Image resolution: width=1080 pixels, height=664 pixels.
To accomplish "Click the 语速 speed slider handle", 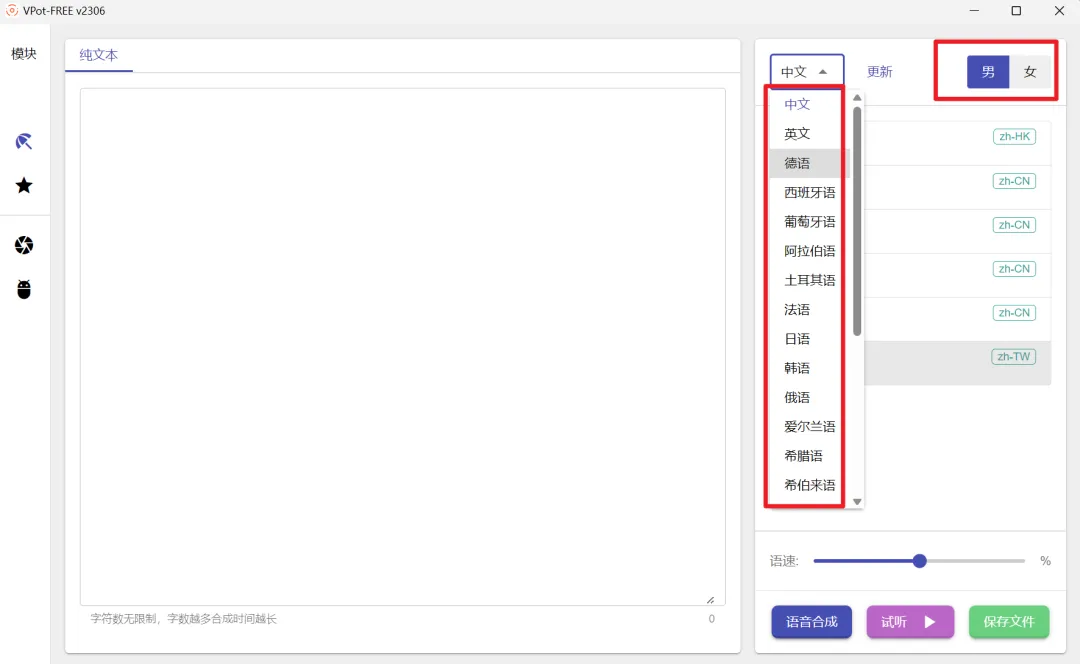I will click(920, 561).
